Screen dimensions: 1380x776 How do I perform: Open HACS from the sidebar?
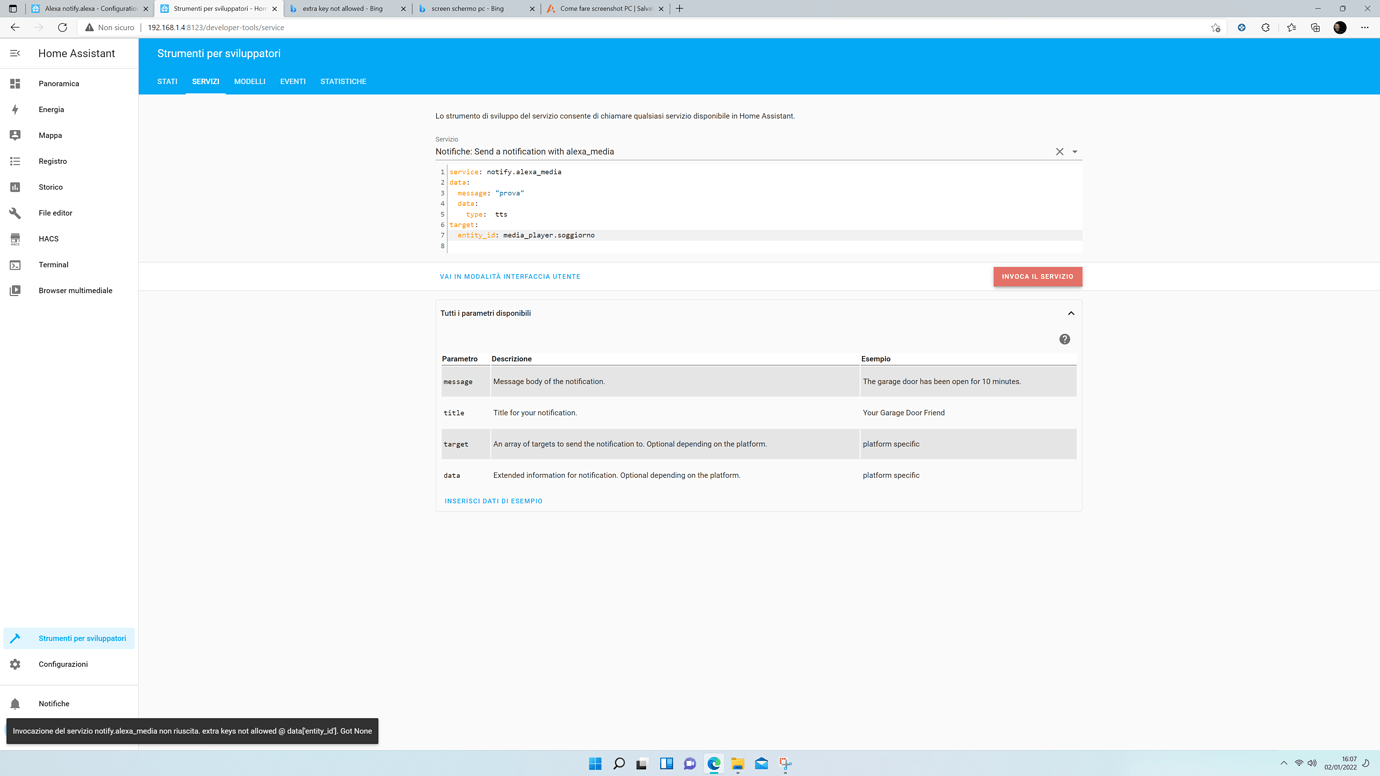pos(48,238)
